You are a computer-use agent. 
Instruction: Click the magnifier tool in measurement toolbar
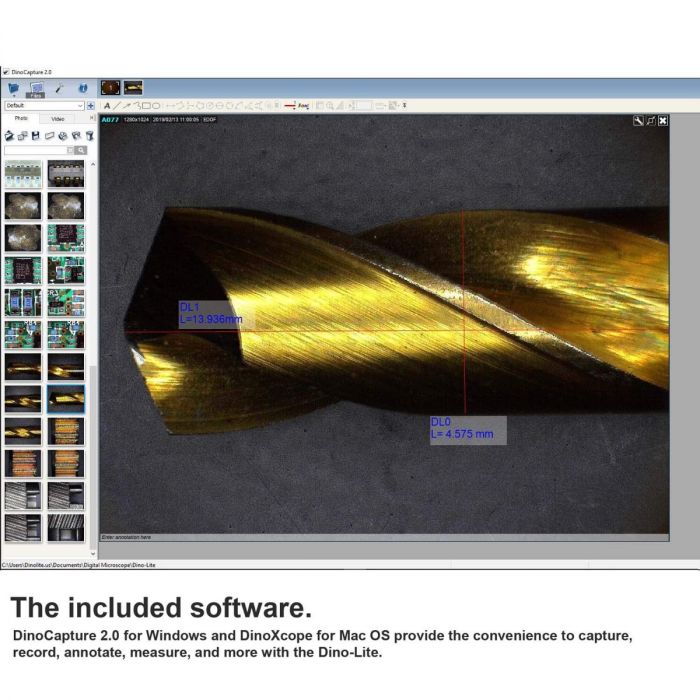[x=330, y=106]
